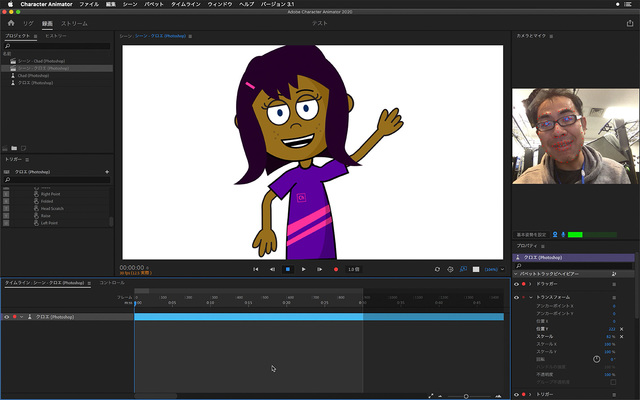Hide the クロエ timeline track eye icon

point(6,317)
